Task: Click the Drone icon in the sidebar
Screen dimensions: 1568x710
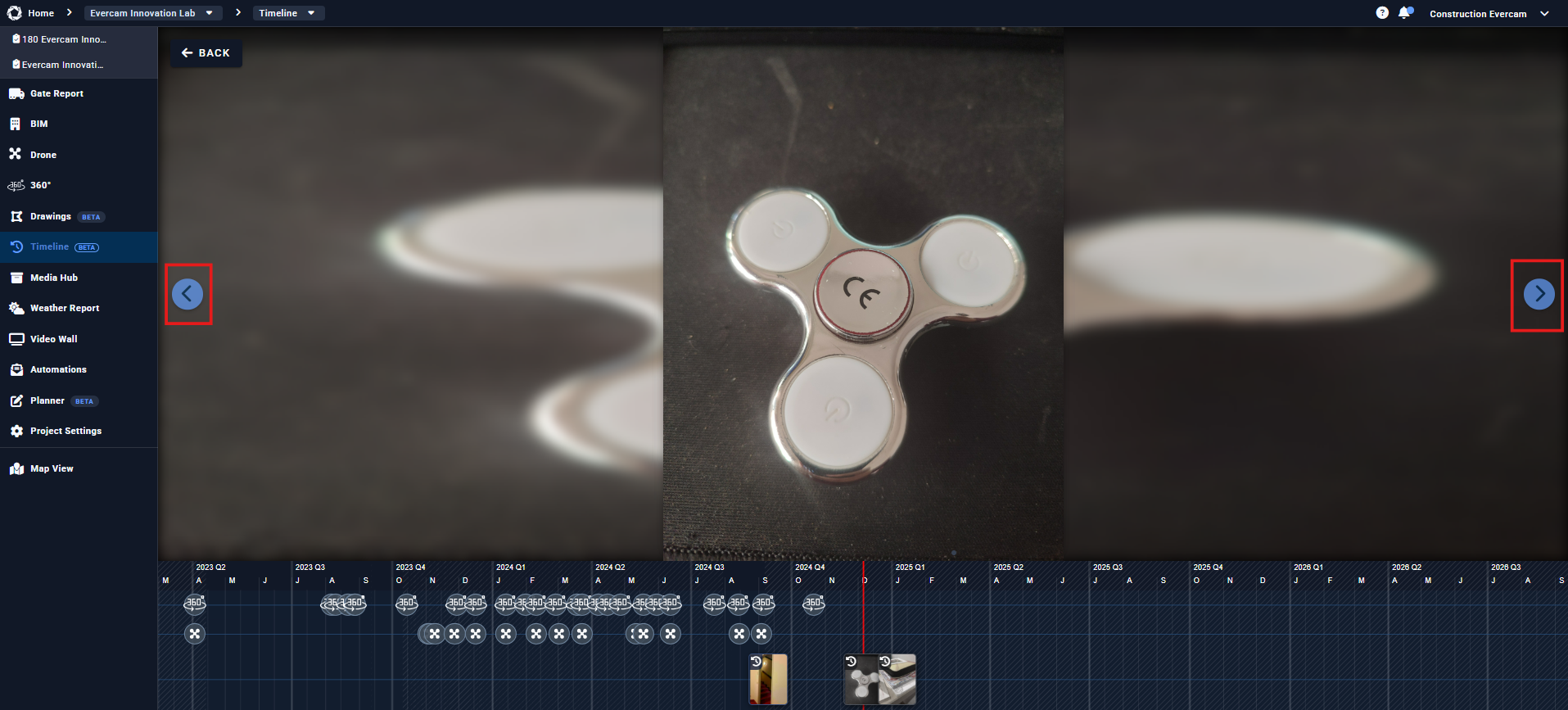Action: 16,154
